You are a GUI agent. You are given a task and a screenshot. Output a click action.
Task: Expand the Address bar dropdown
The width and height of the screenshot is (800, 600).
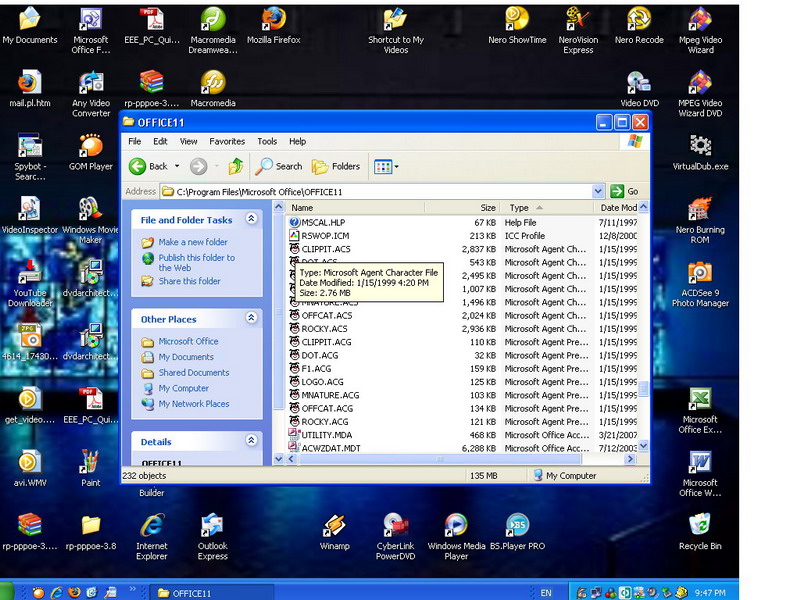pos(598,191)
